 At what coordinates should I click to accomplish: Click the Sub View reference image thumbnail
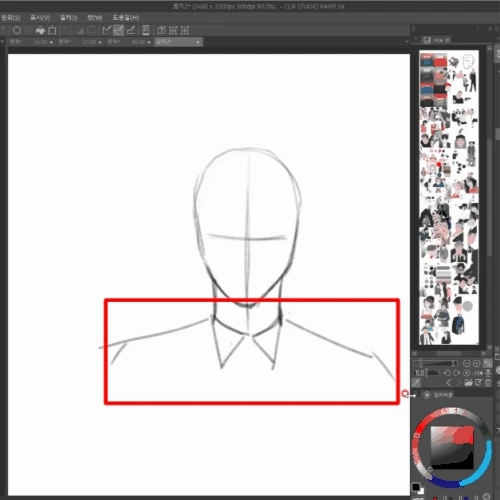tap(449, 197)
